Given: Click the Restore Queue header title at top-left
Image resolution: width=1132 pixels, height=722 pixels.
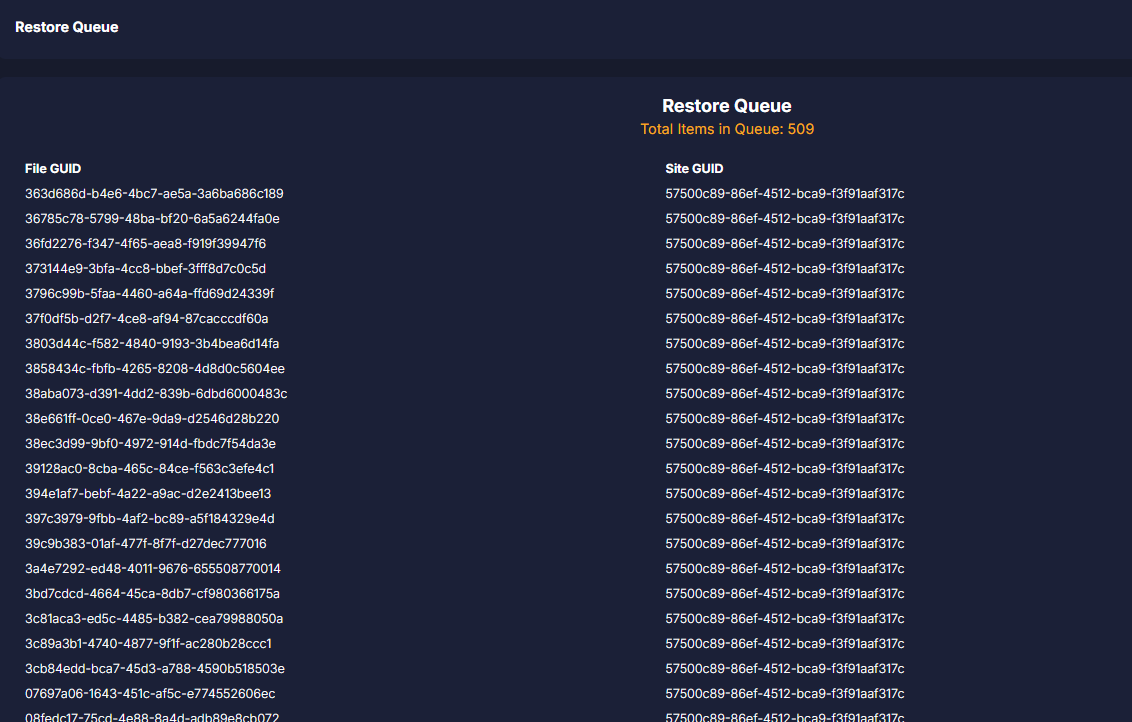Looking at the screenshot, I should (67, 27).
